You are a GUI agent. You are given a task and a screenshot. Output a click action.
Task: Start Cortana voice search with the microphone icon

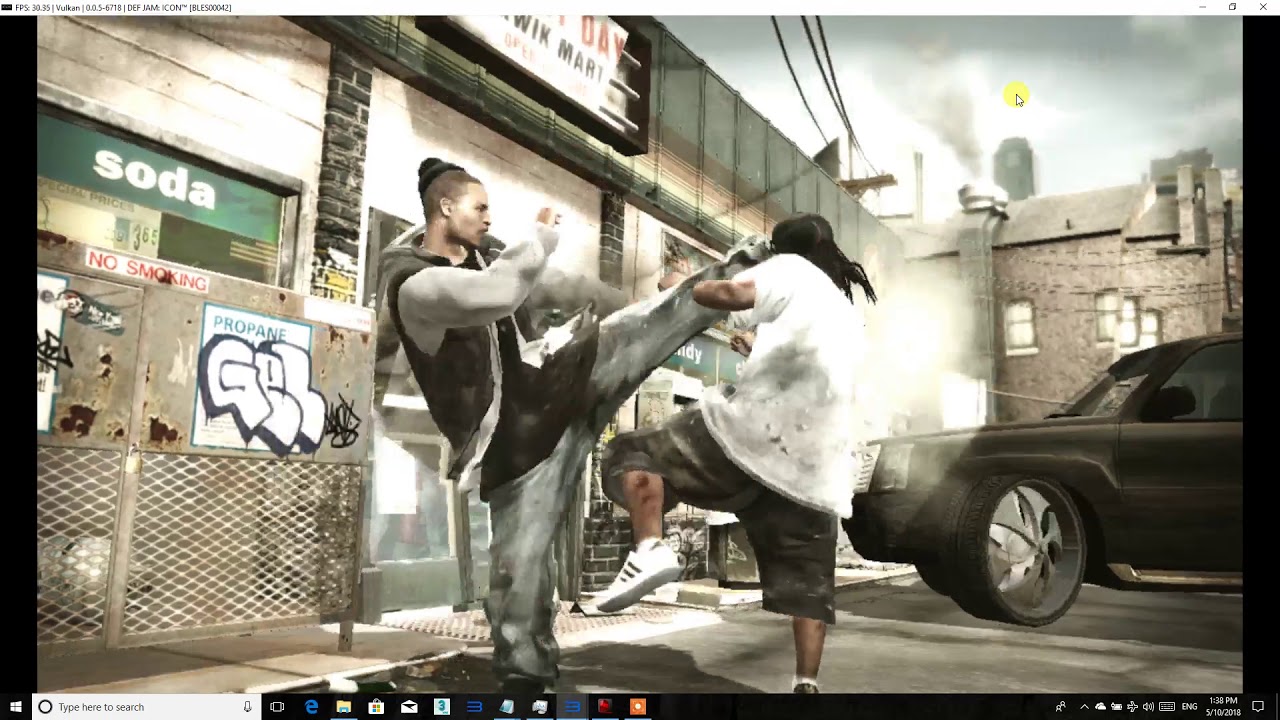(x=248, y=707)
